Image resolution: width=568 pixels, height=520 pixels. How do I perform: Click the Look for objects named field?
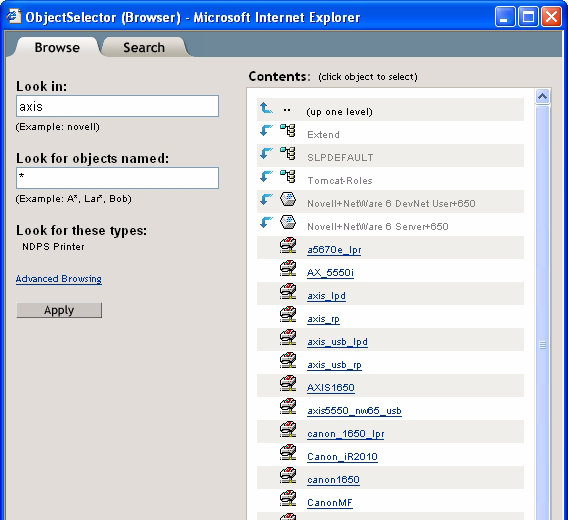pos(117,178)
